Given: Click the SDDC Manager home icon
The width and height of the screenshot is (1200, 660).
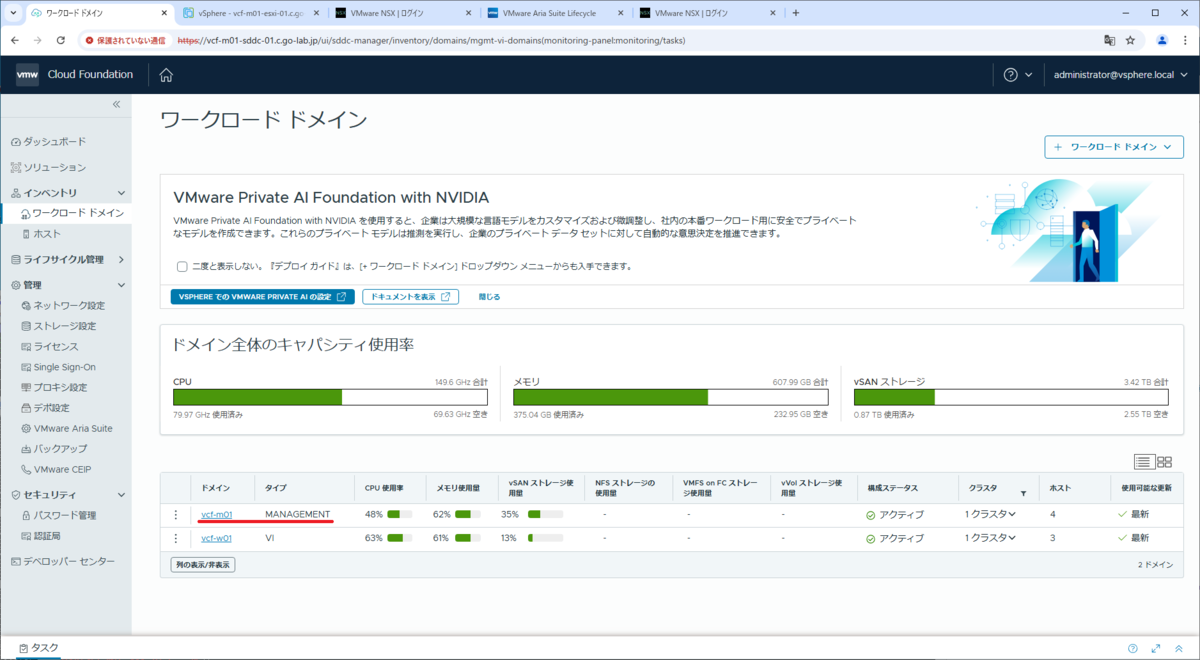Looking at the screenshot, I should pyautogui.click(x=166, y=75).
